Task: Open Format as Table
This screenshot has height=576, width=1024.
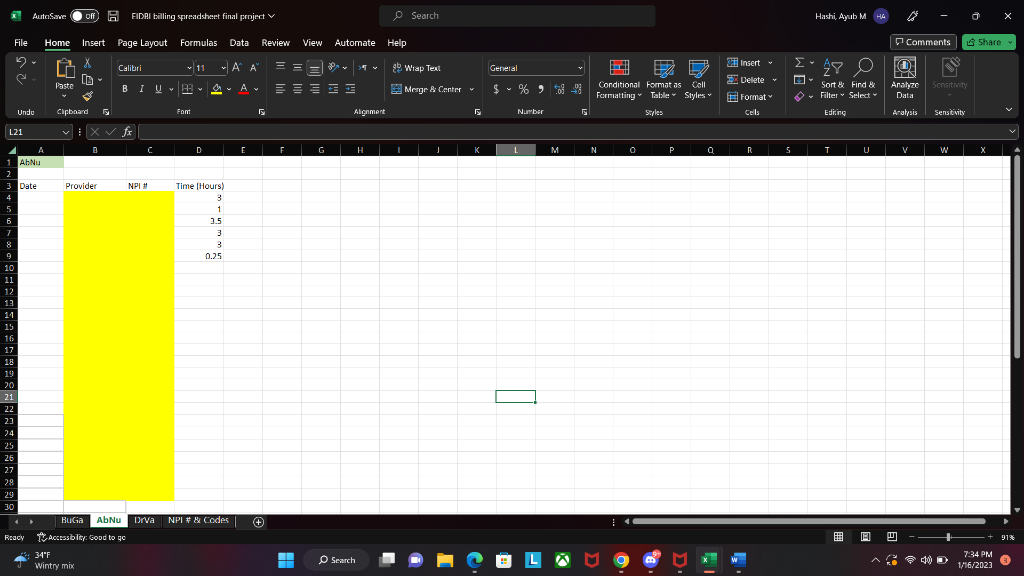Action: point(663,79)
